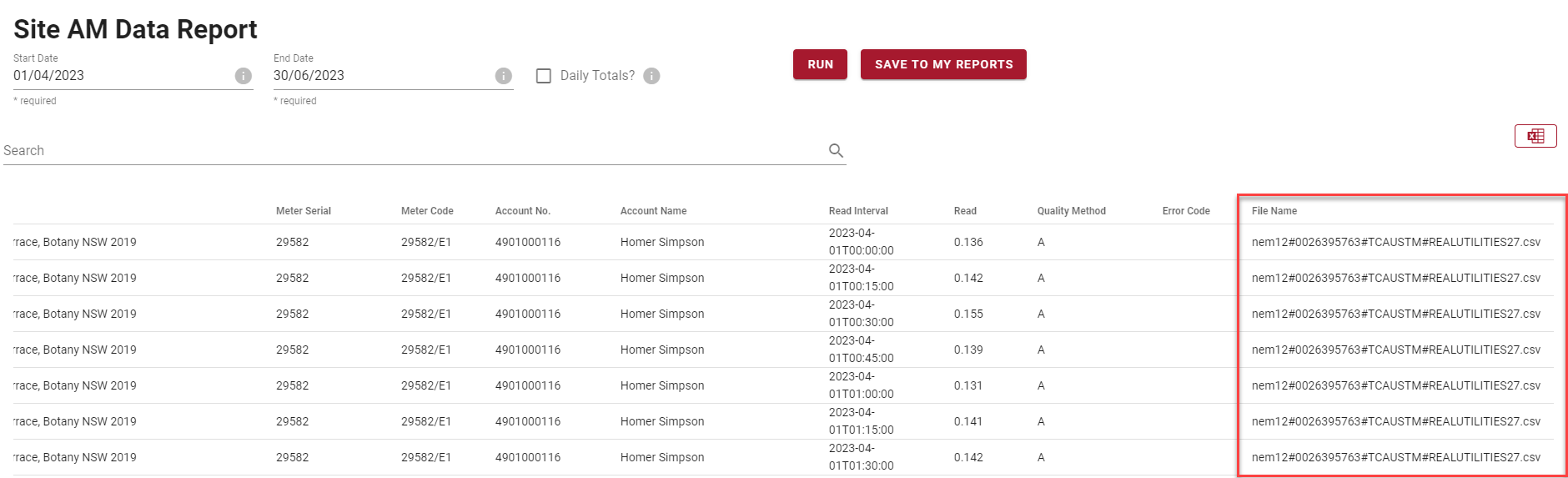This screenshot has height=478, width=1568.
Task: Select read value 0.141
Action: point(968,421)
